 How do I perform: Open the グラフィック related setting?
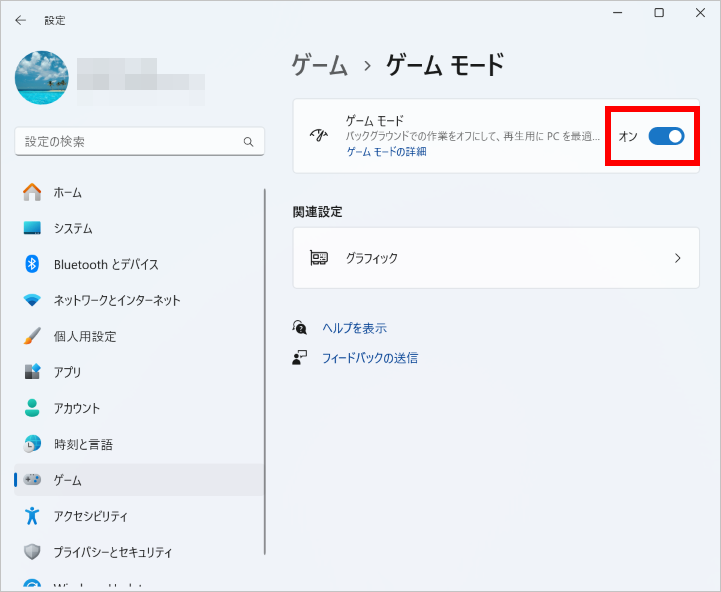[x=496, y=258]
